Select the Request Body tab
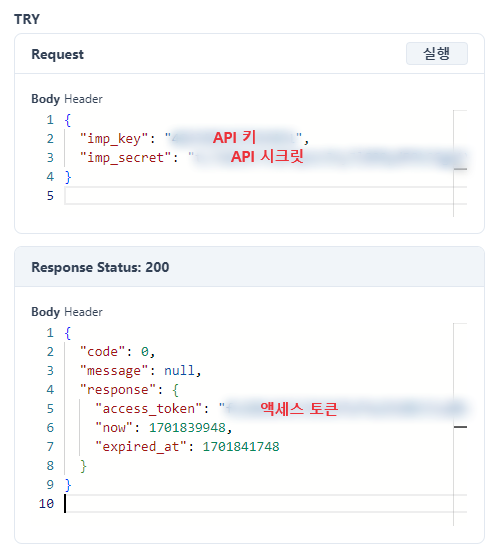This screenshot has width=500, height=559. (46, 99)
